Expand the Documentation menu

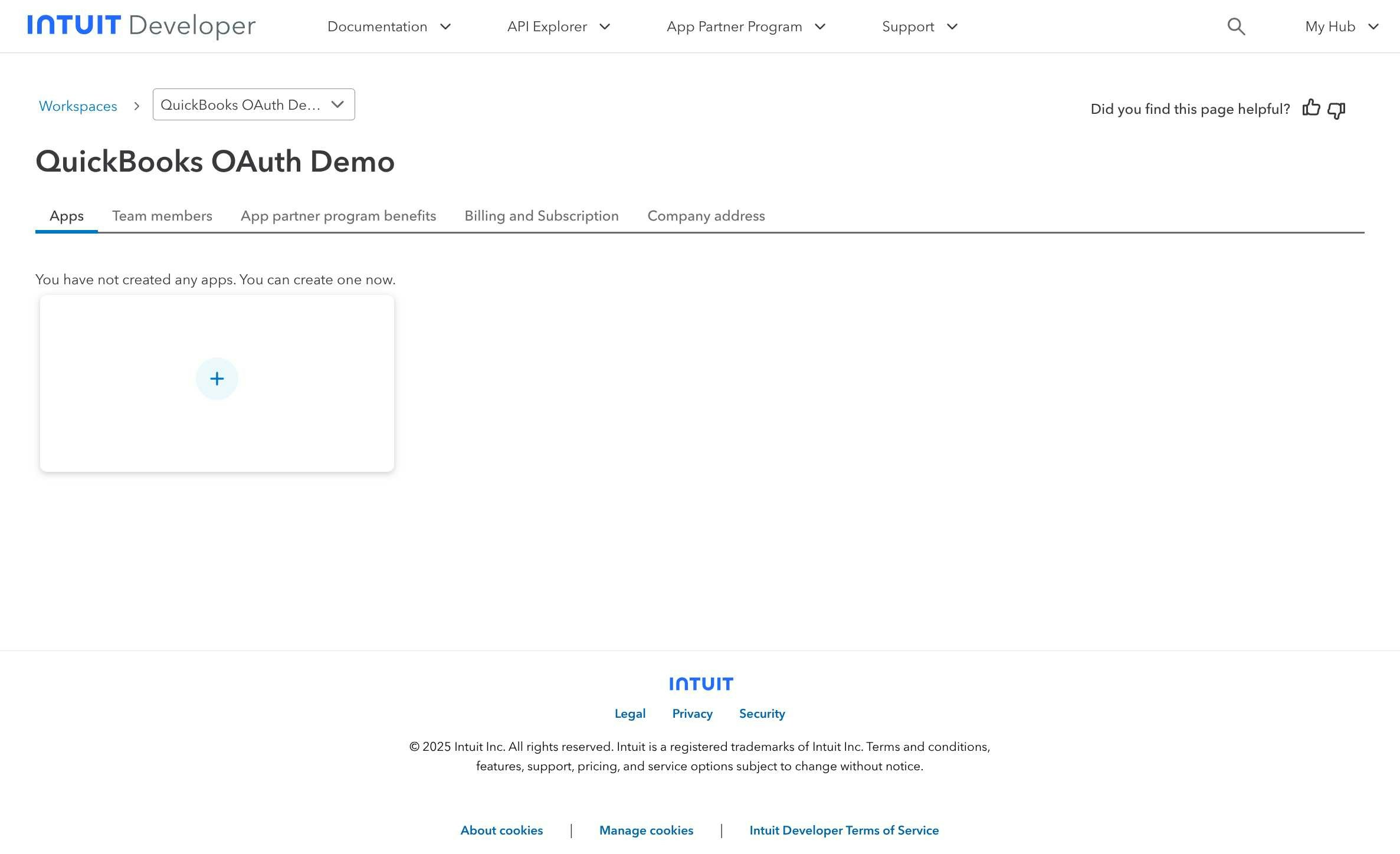[389, 27]
